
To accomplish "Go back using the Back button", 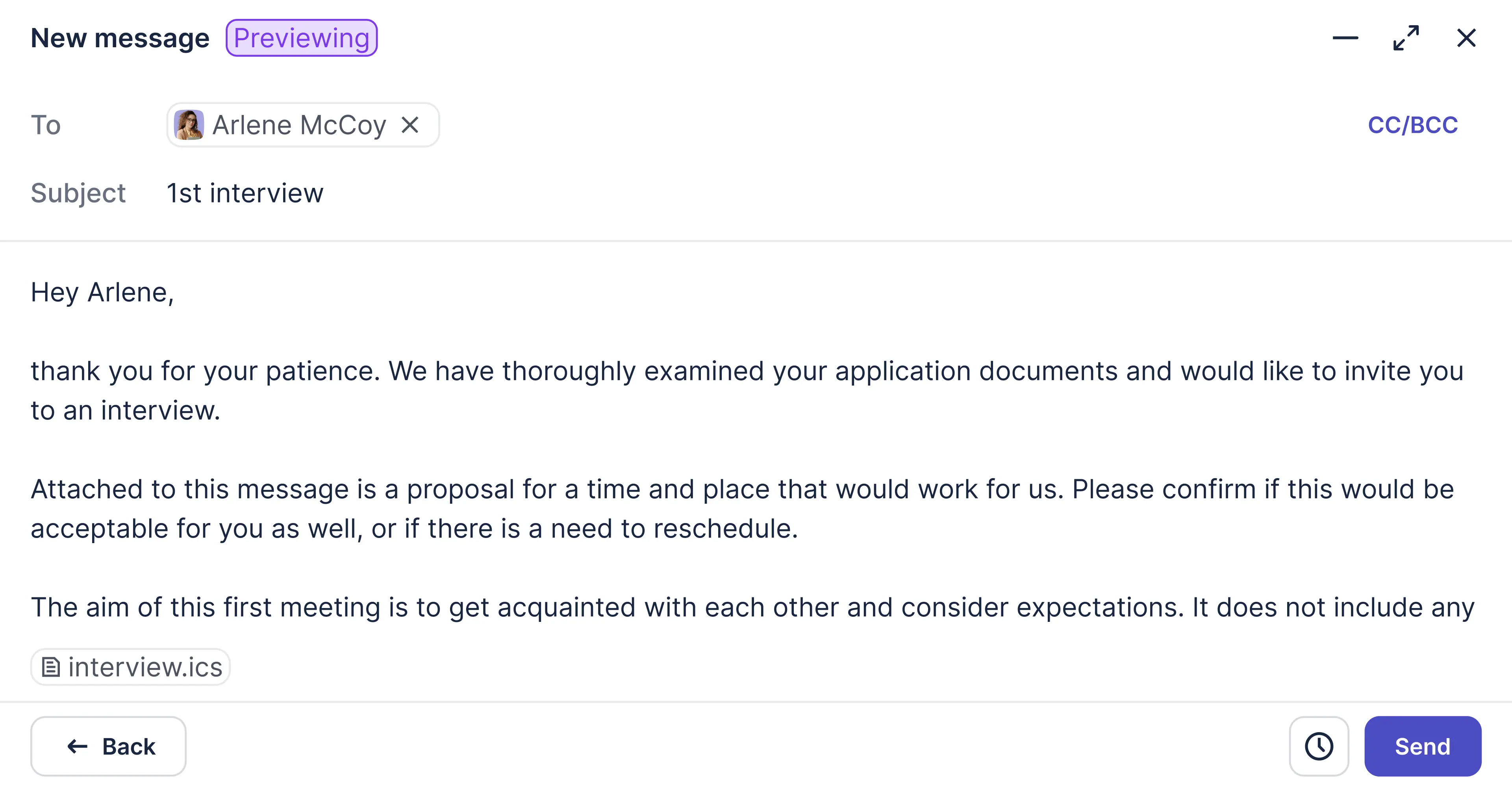I will click(x=109, y=746).
